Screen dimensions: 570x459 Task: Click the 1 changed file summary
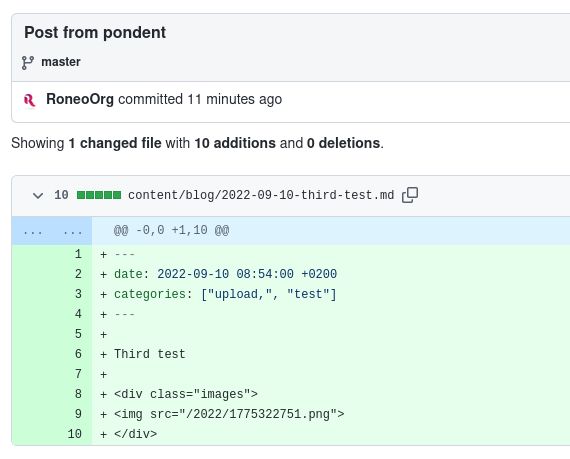115,143
